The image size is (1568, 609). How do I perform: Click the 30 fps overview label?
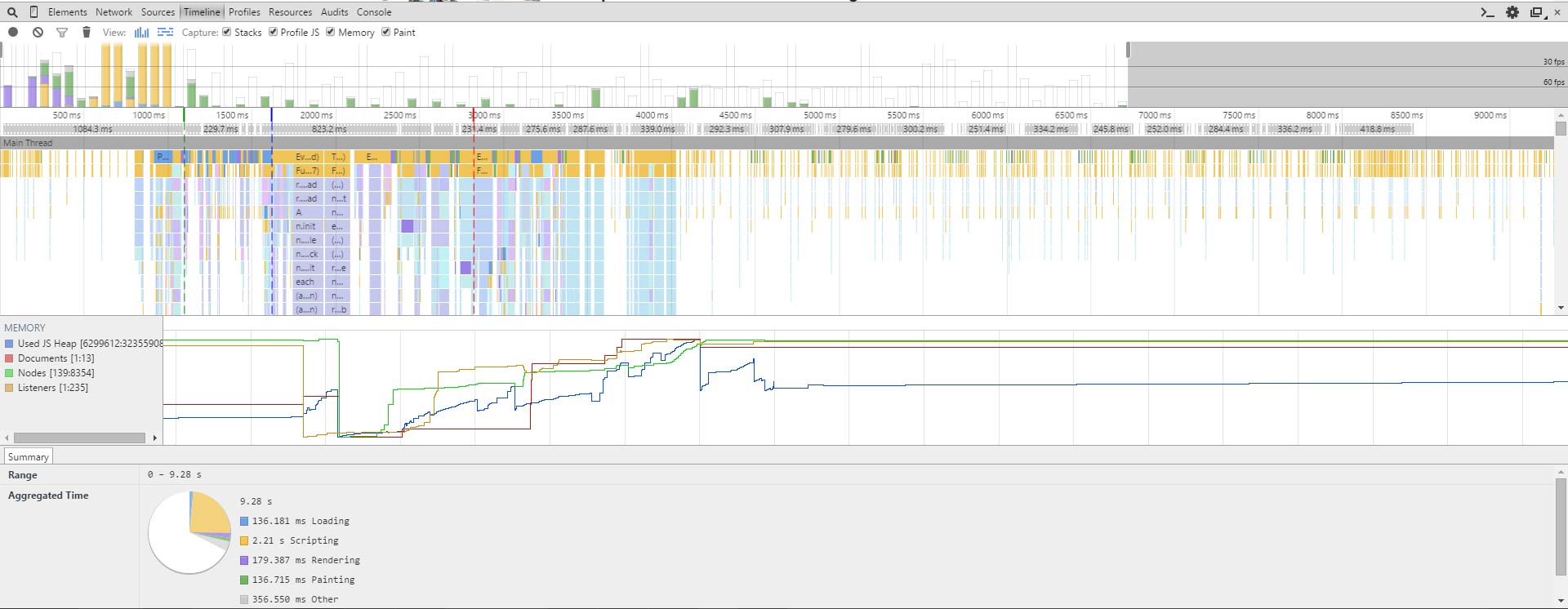1553,62
